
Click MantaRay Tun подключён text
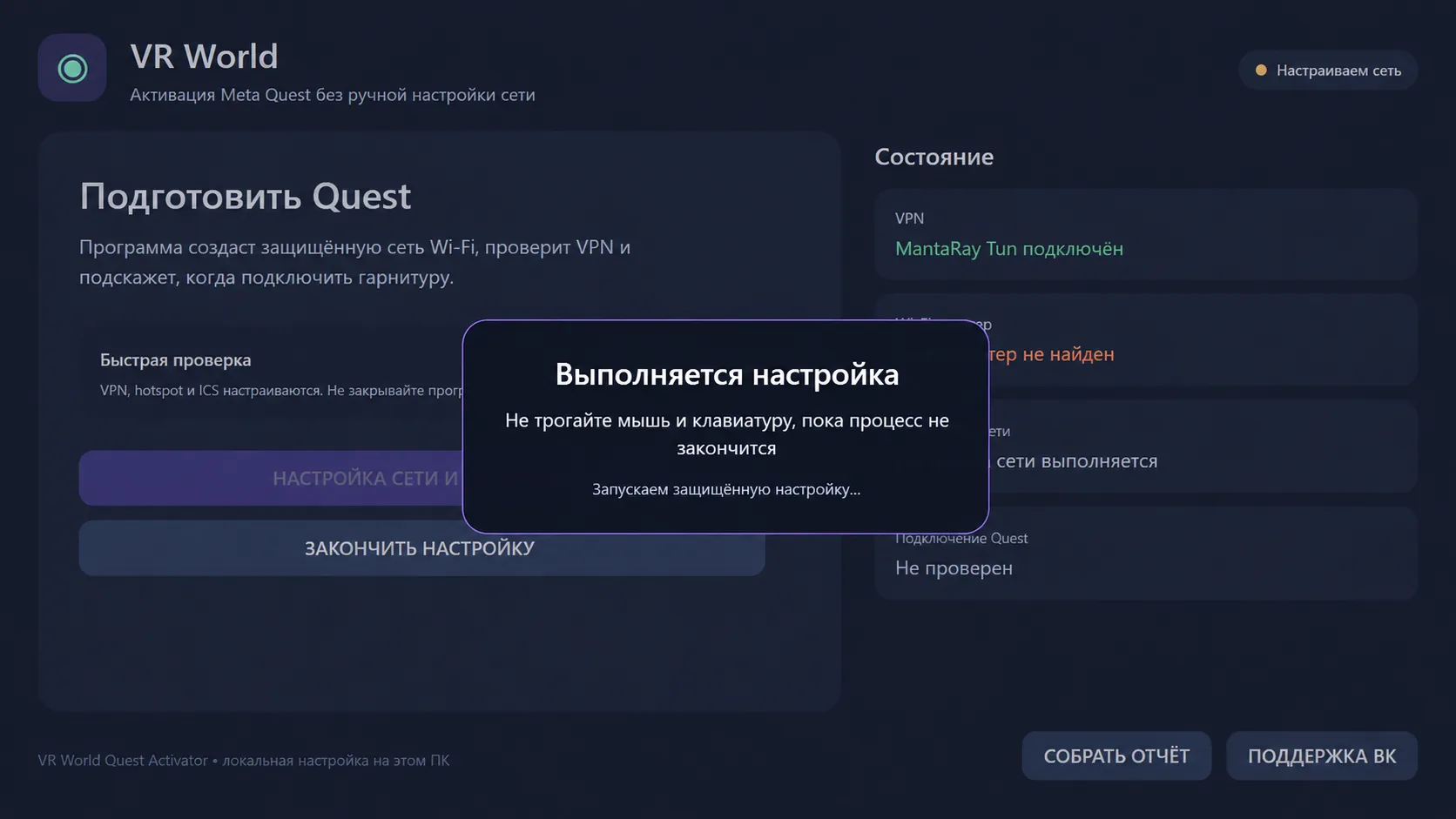tap(1009, 249)
